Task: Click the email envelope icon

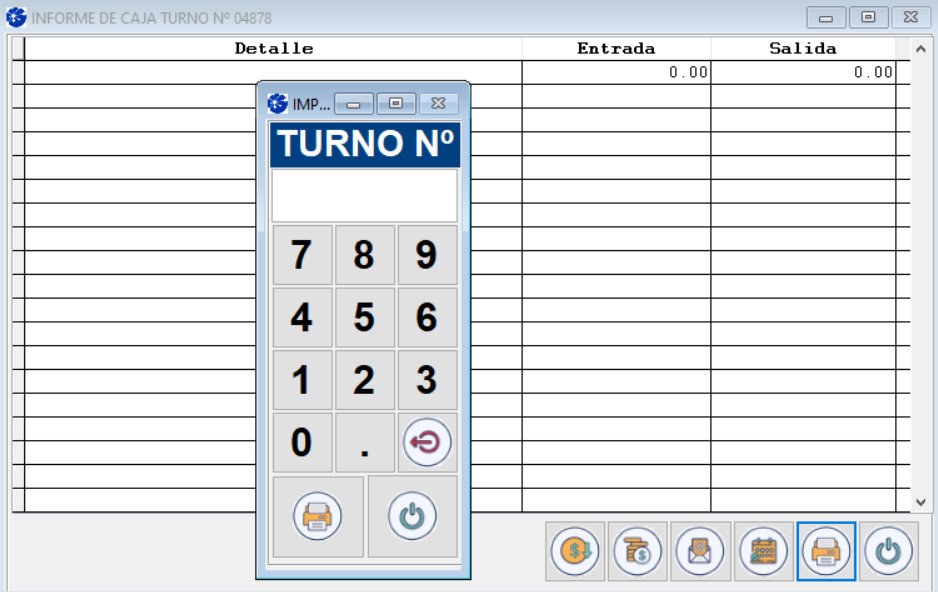Action: (701, 551)
